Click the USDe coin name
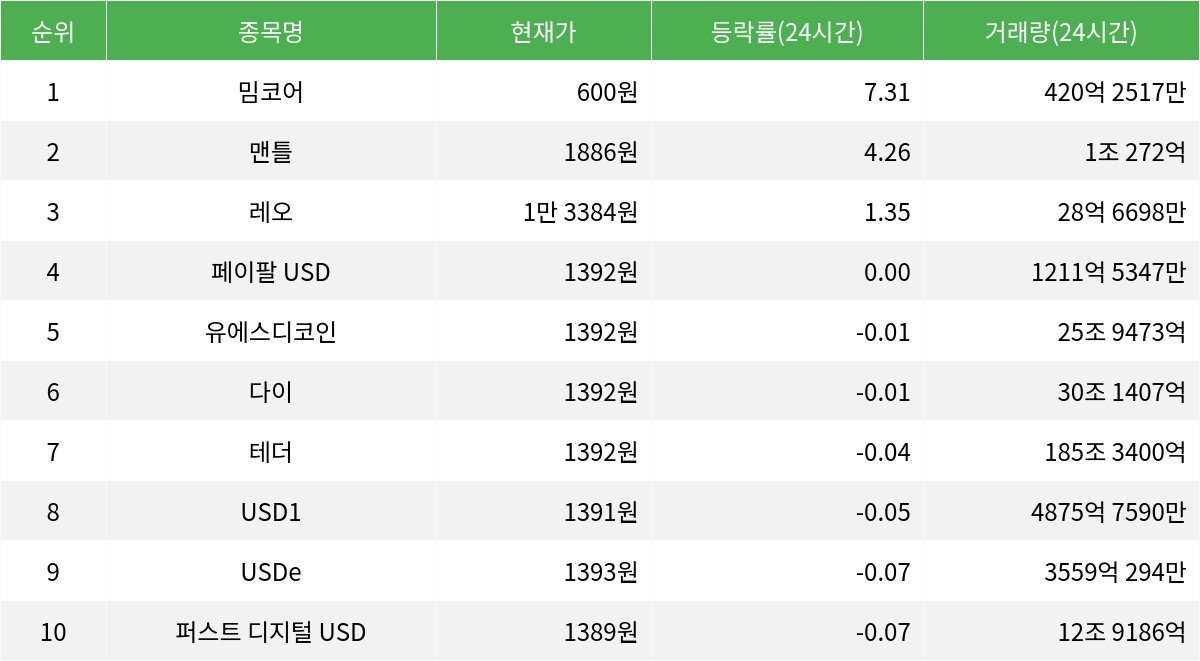This screenshot has height=661, width=1200. pos(271,572)
